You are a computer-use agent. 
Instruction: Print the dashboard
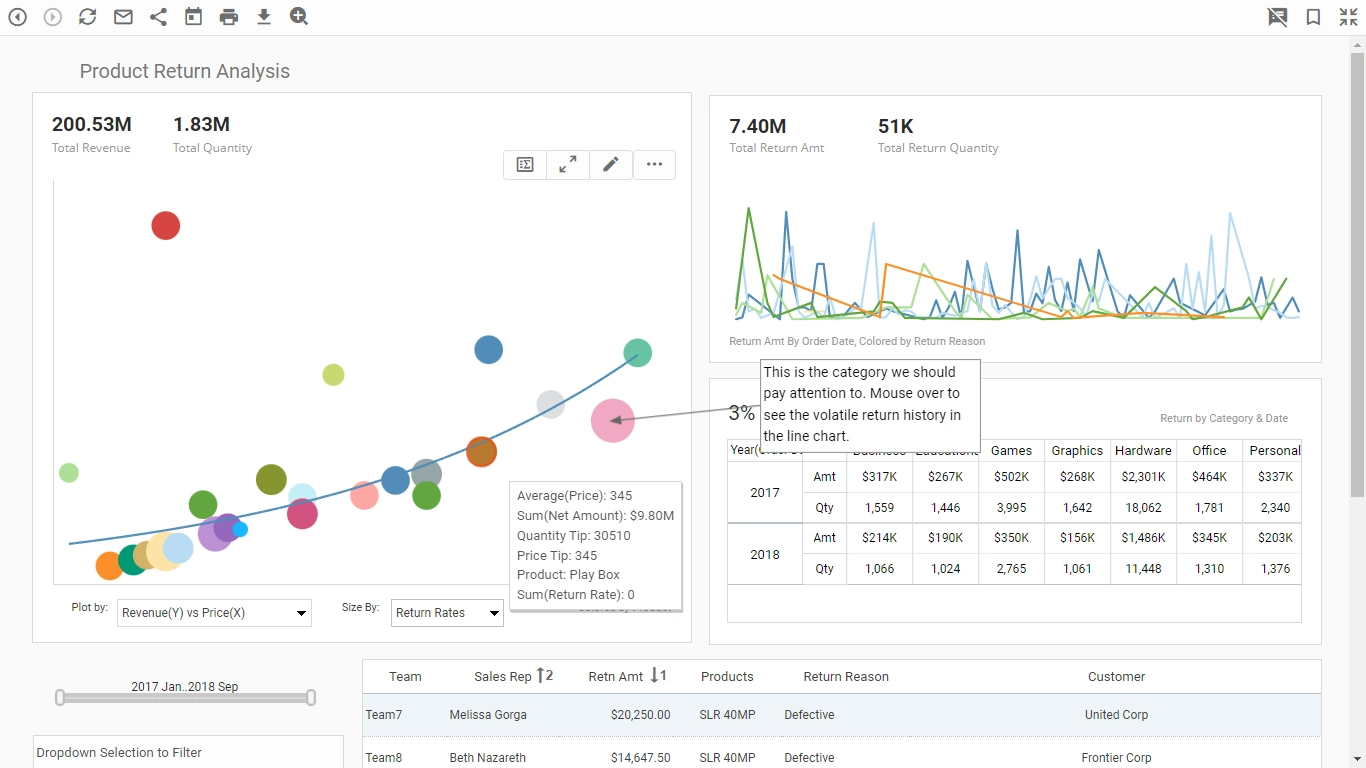(x=228, y=16)
